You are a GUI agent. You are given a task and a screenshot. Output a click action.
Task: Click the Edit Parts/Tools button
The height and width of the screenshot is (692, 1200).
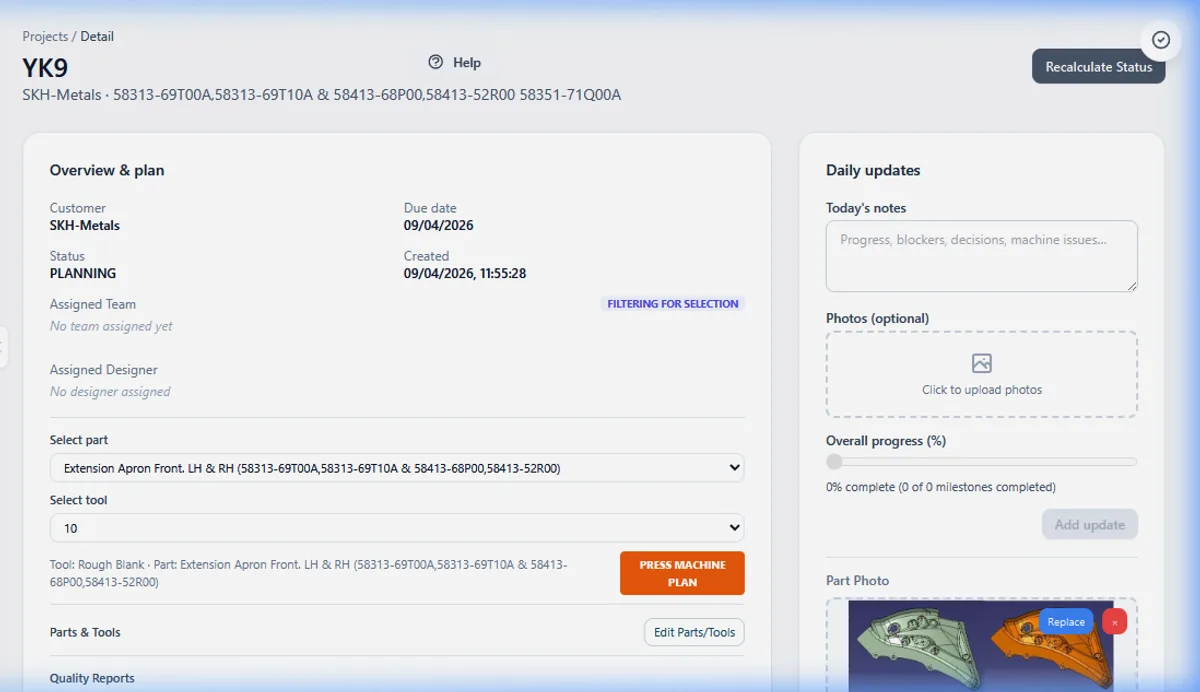(x=694, y=632)
